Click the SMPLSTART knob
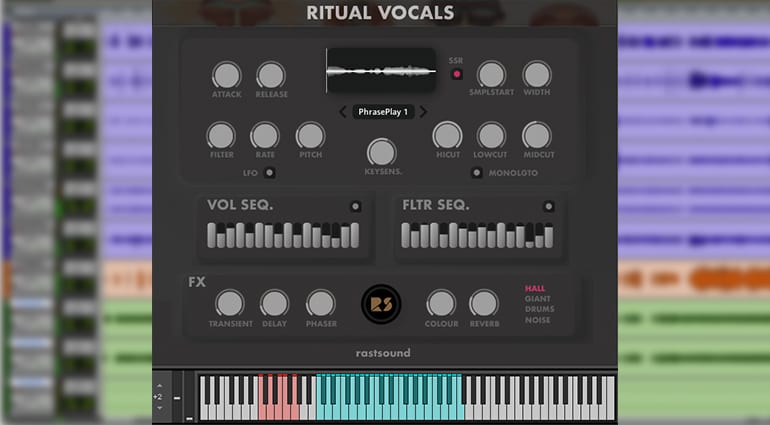 click(491, 75)
